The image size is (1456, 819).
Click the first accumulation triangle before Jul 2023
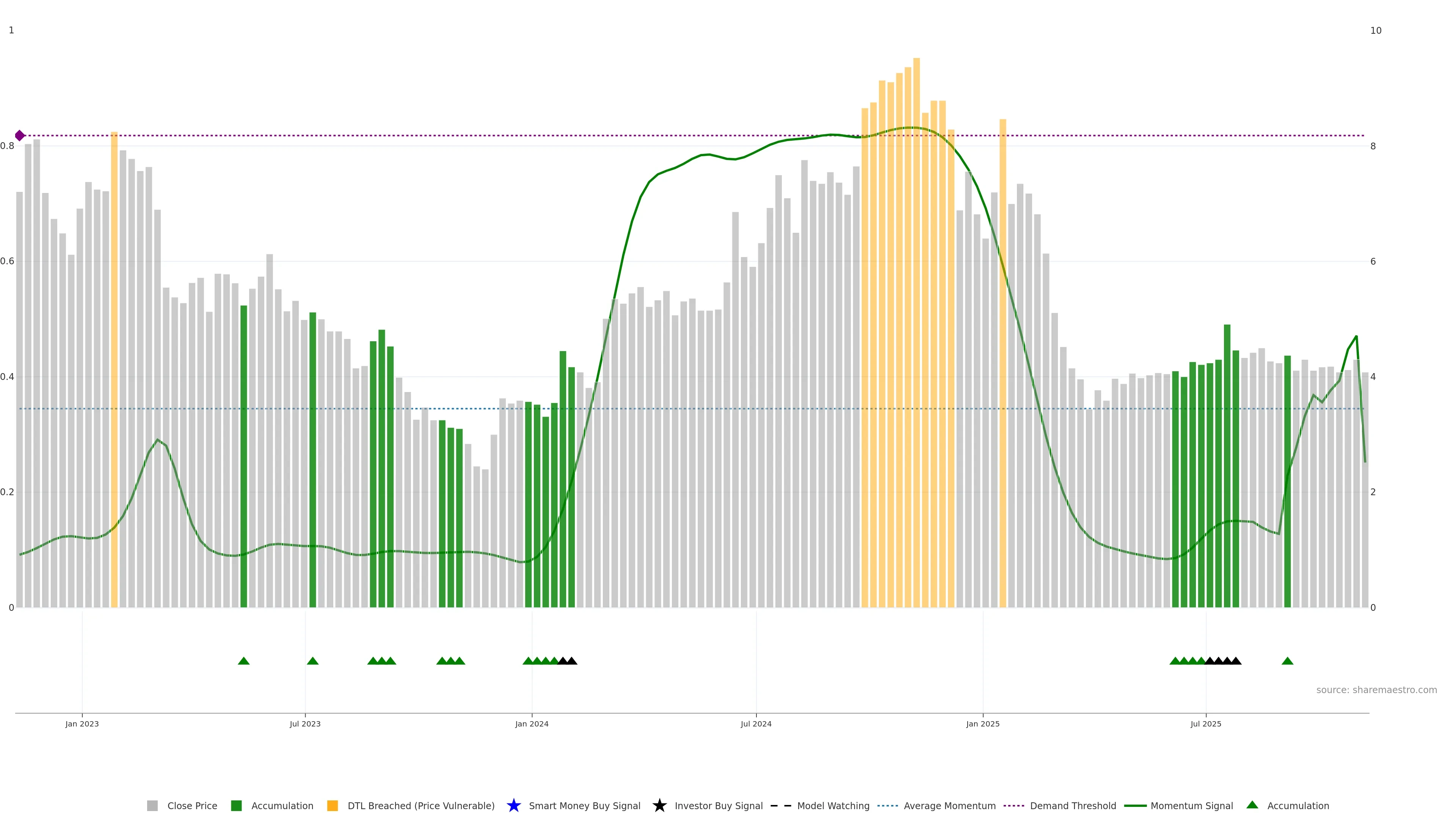click(x=243, y=661)
